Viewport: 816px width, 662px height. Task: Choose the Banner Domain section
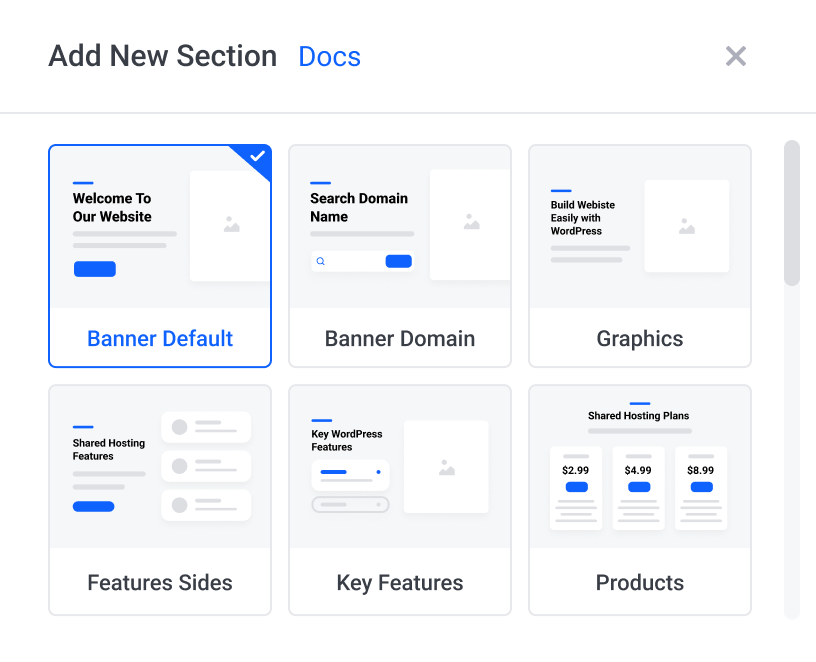[x=400, y=256]
